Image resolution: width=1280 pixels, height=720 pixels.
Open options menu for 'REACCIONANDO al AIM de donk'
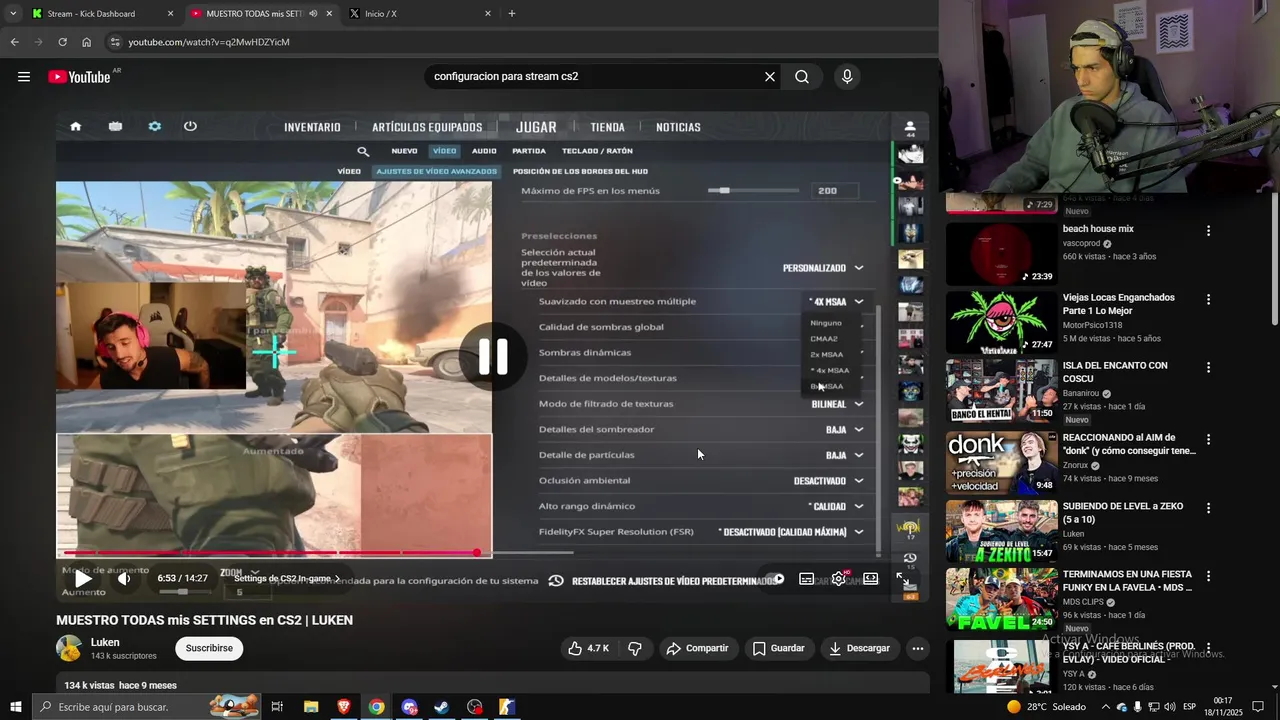click(x=1208, y=439)
